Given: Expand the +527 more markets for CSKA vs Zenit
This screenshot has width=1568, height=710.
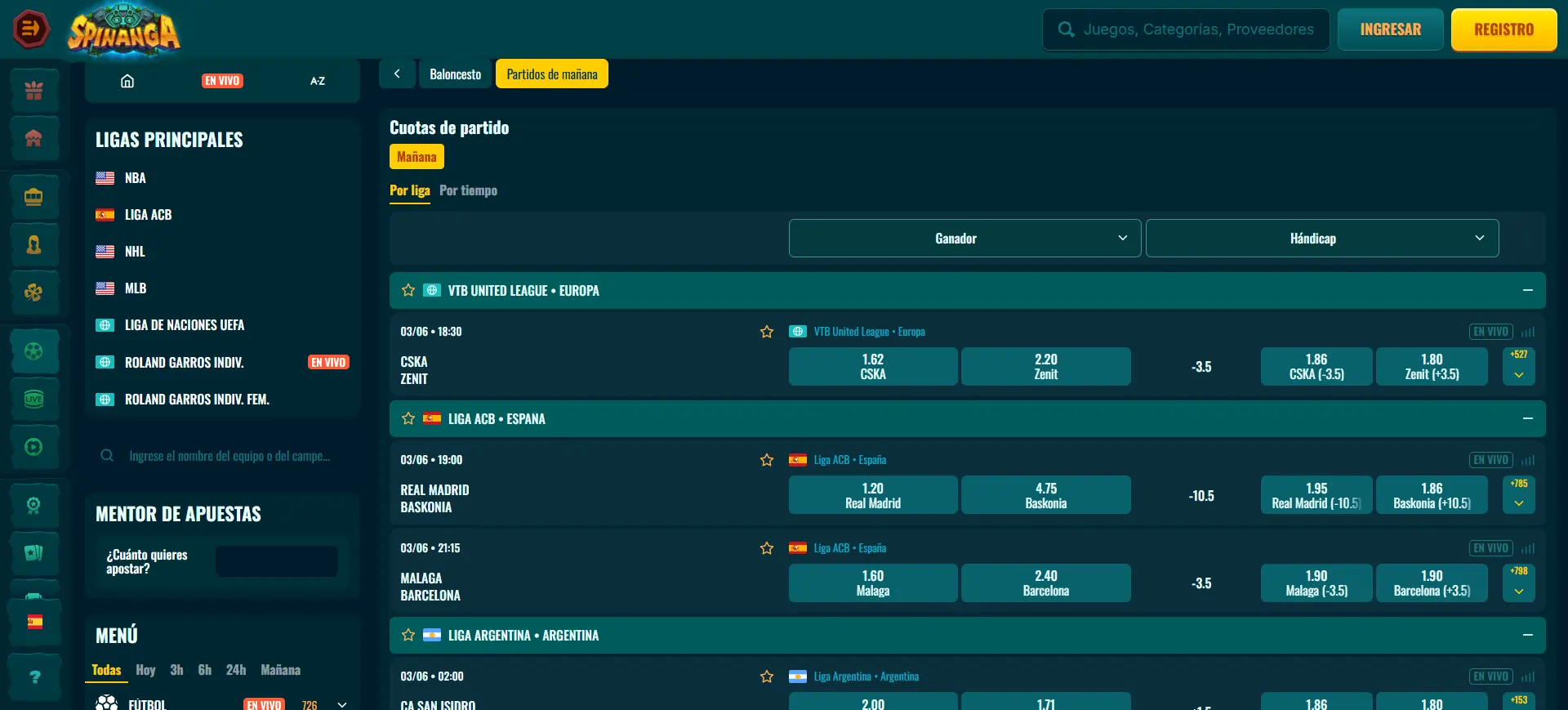Looking at the screenshot, I should click(x=1519, y=366).
